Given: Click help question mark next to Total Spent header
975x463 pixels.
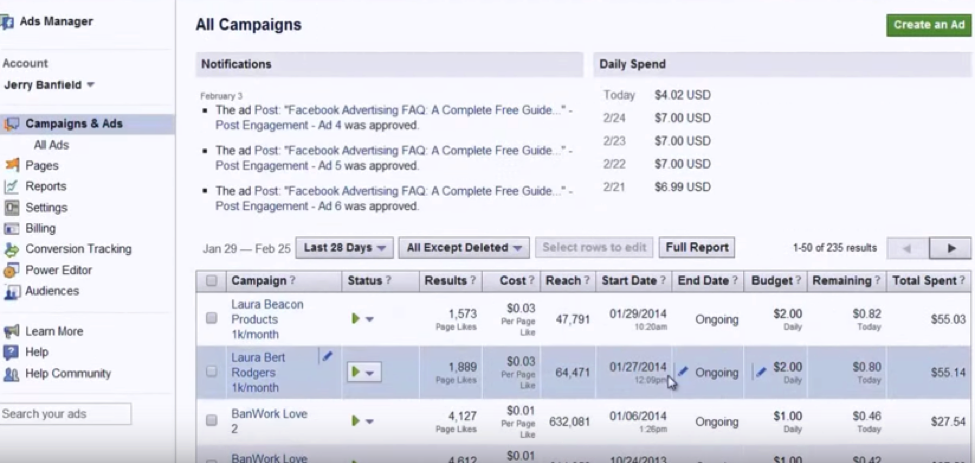Looking at the screenshot, I should pos(963,281).
